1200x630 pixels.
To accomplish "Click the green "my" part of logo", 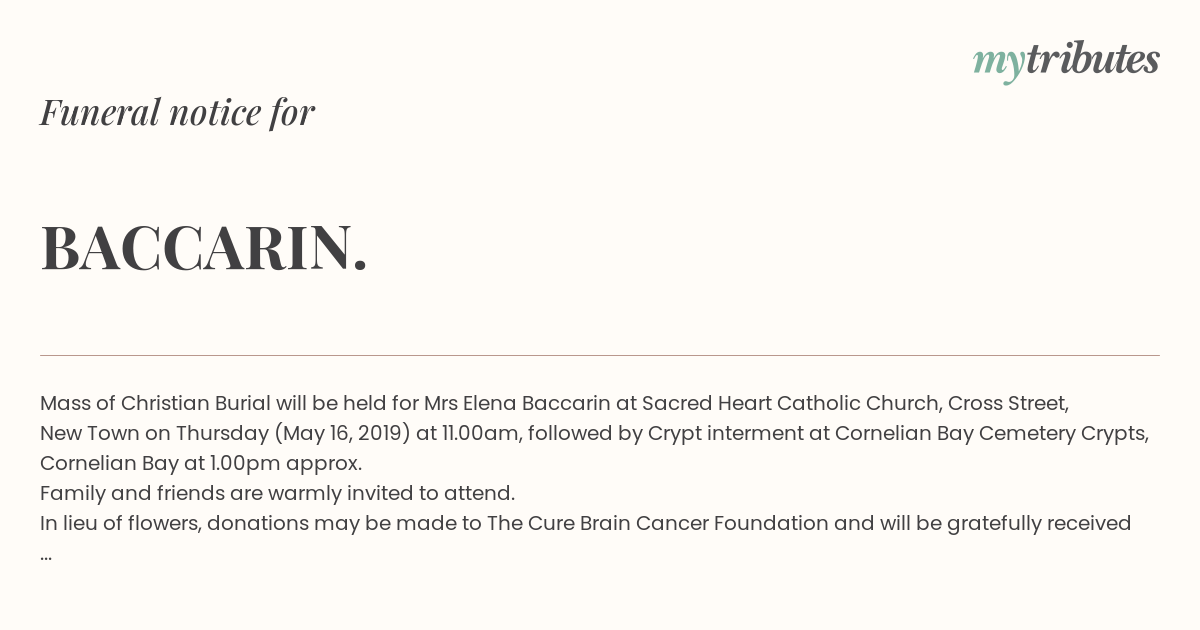I will pos(998,64).
